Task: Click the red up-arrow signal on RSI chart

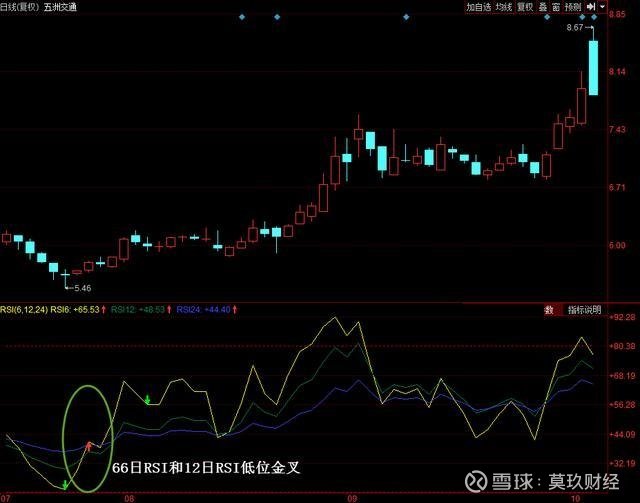Action: tap(89, 446)
